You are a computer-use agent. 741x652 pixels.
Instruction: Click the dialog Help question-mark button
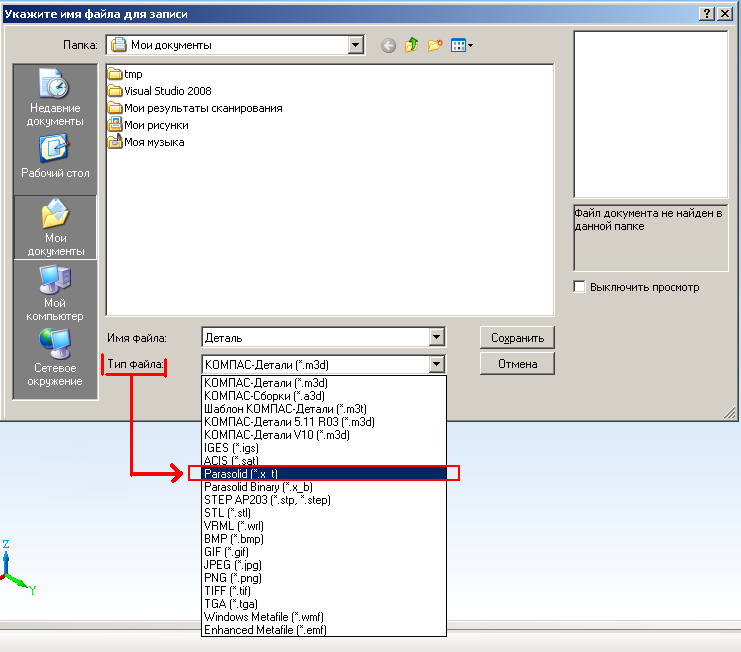pos(706,14)
